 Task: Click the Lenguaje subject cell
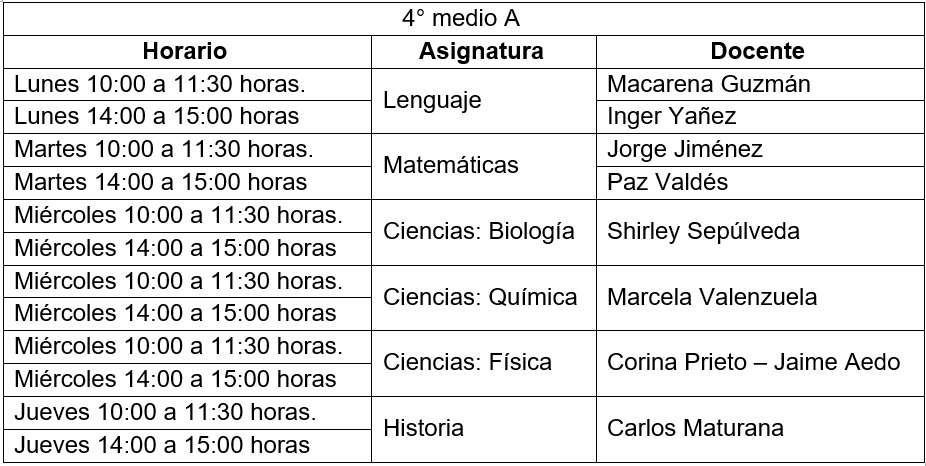(432, 100)
